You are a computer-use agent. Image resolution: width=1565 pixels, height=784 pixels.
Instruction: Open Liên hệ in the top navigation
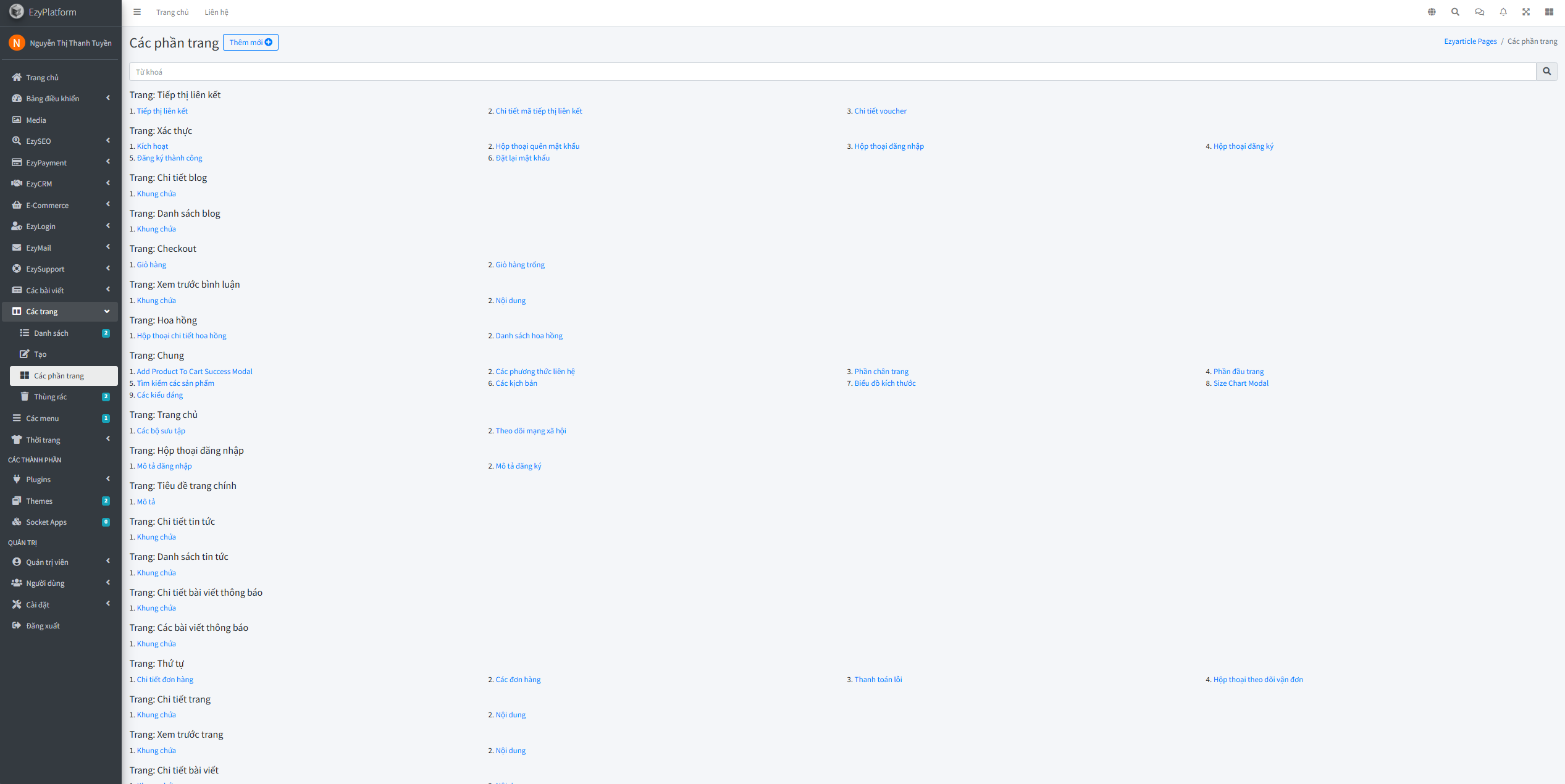pos(216,12)
